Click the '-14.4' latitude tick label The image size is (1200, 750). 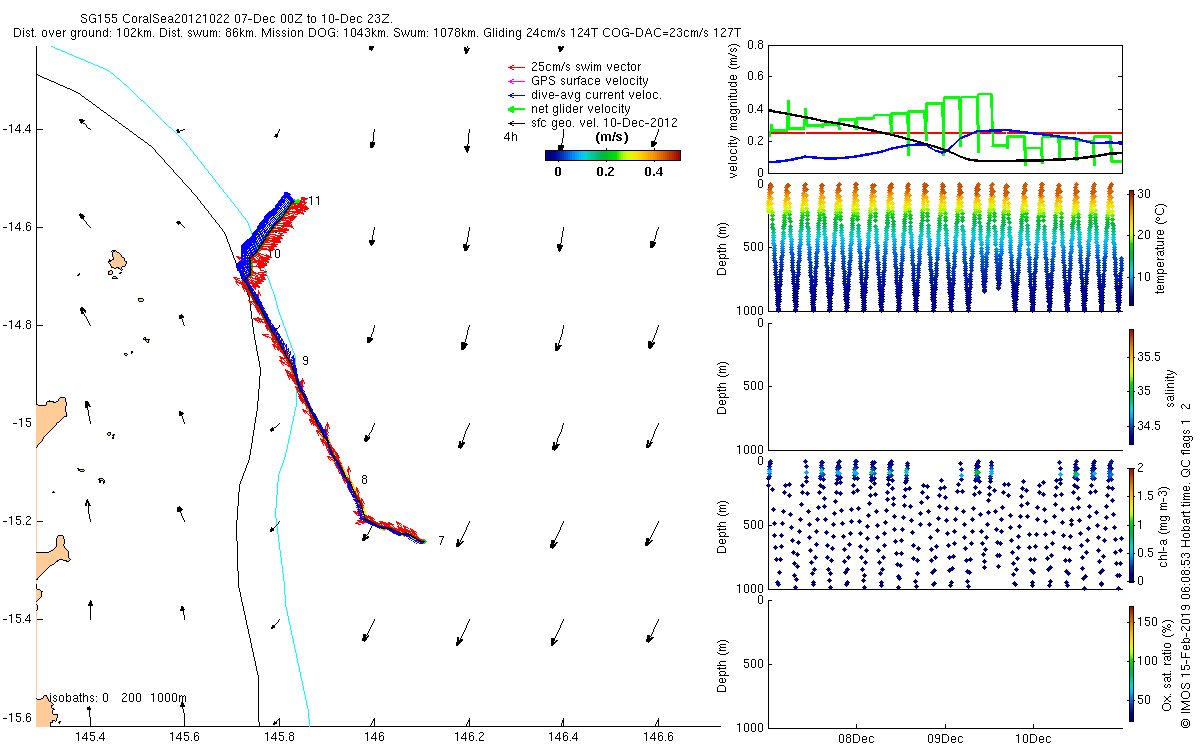tap(18, 128)
